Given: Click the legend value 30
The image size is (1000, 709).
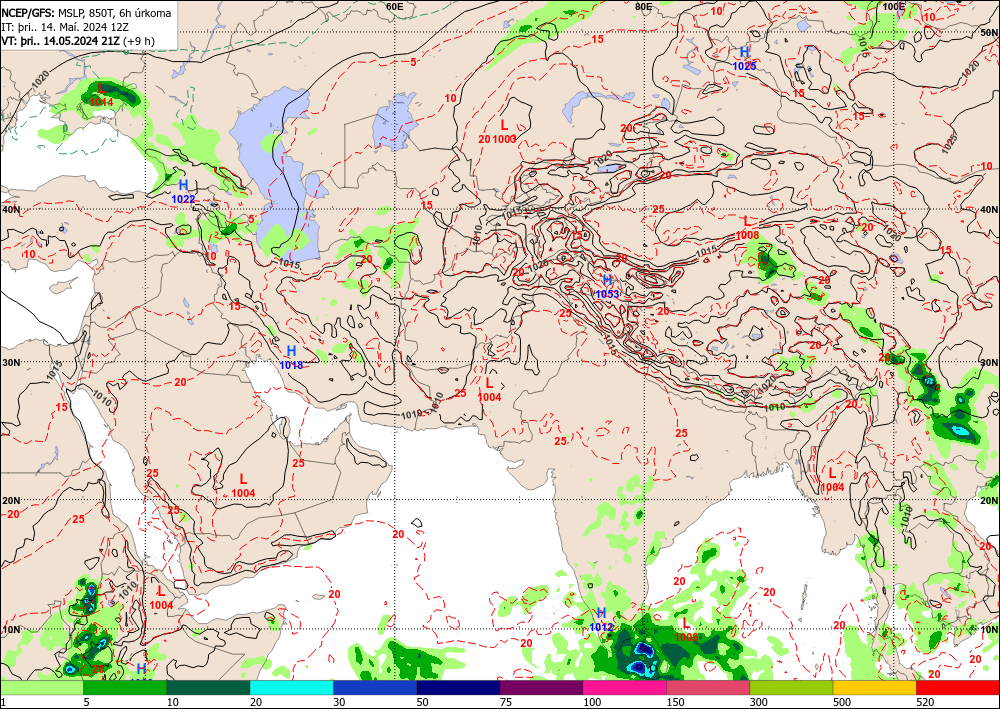Looking at the screenshot, I should pos(339,702).
